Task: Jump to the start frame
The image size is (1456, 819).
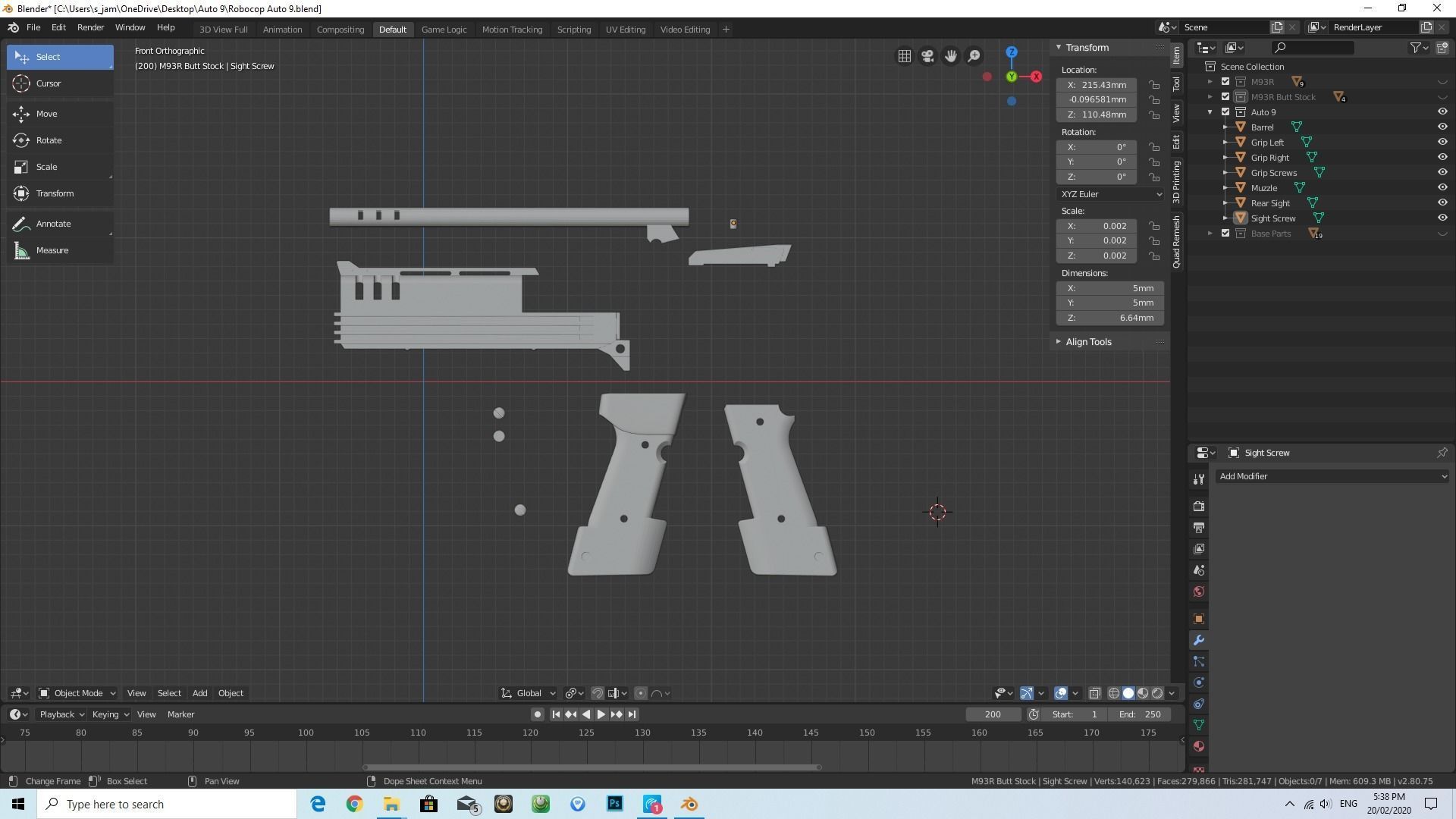Action: point(556,714)
